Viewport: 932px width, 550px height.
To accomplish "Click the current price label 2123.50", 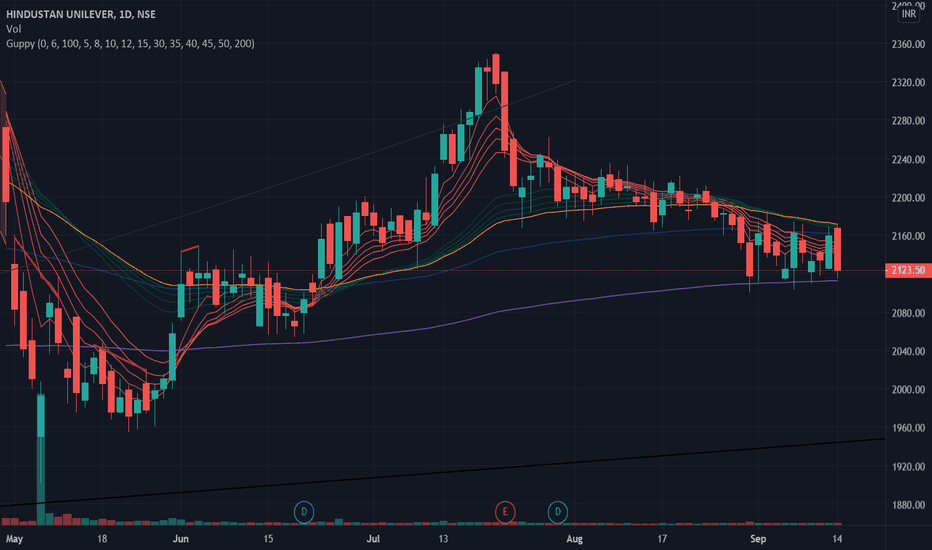I will (907, 271).
